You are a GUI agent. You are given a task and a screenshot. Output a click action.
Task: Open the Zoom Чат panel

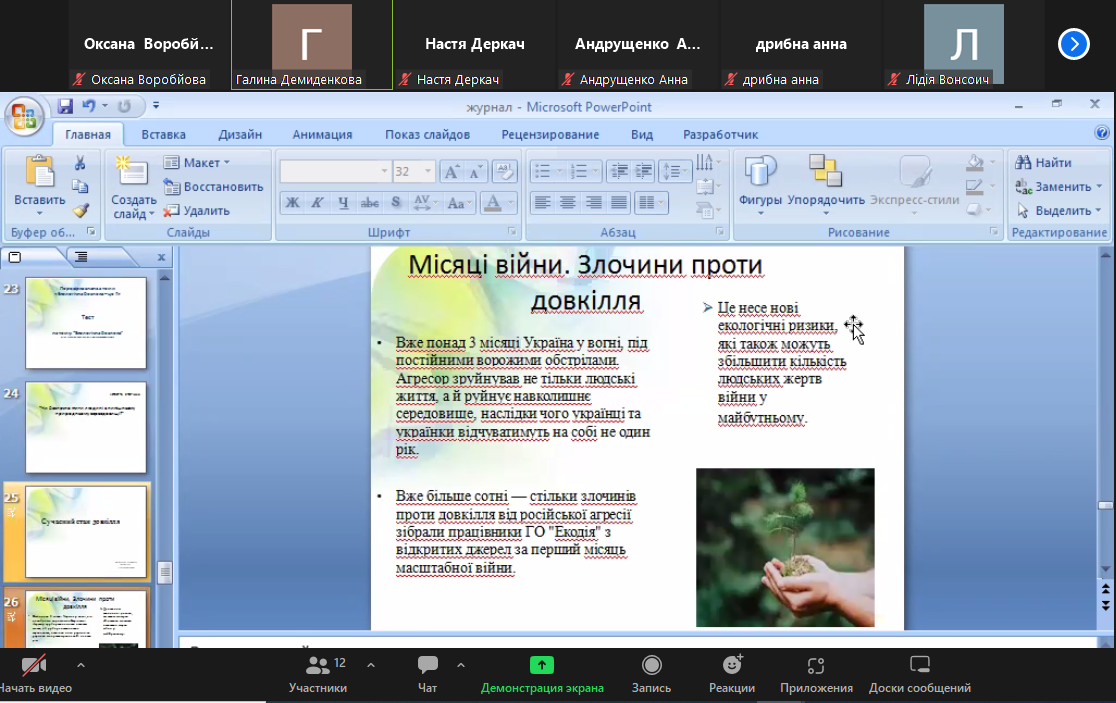(x=428, y=665)
